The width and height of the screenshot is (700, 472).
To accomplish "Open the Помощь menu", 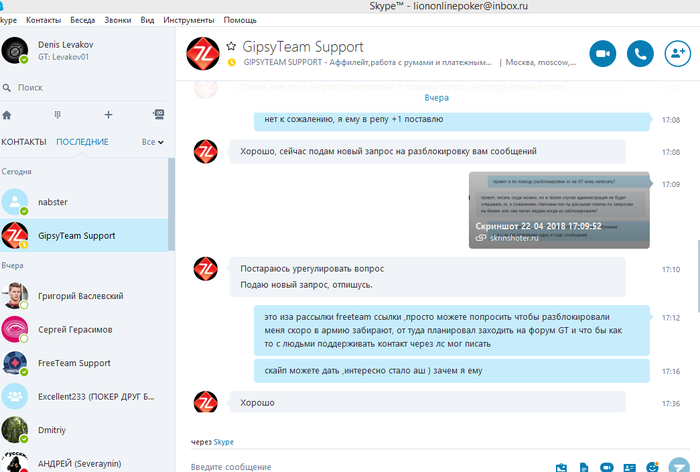I will 240,20.
